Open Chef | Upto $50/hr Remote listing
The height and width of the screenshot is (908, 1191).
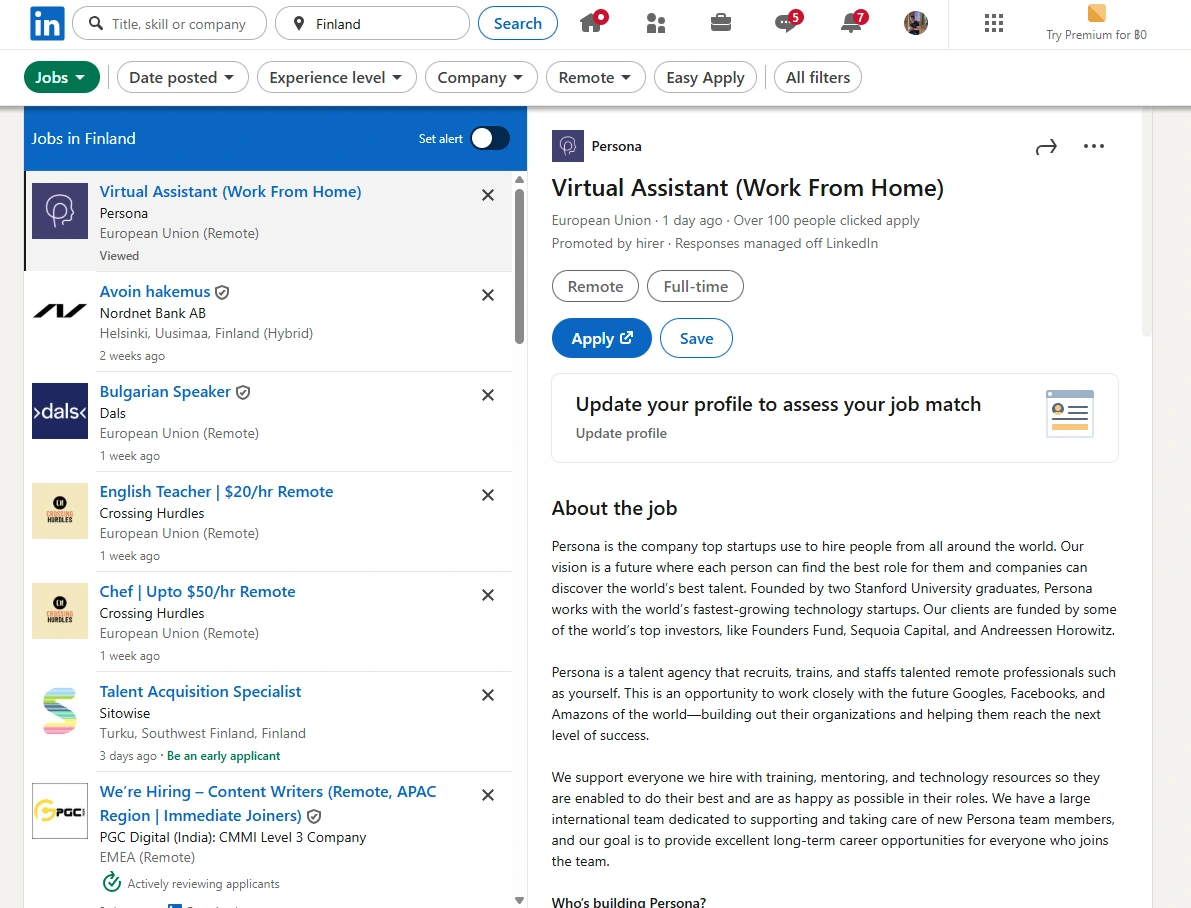197,592
